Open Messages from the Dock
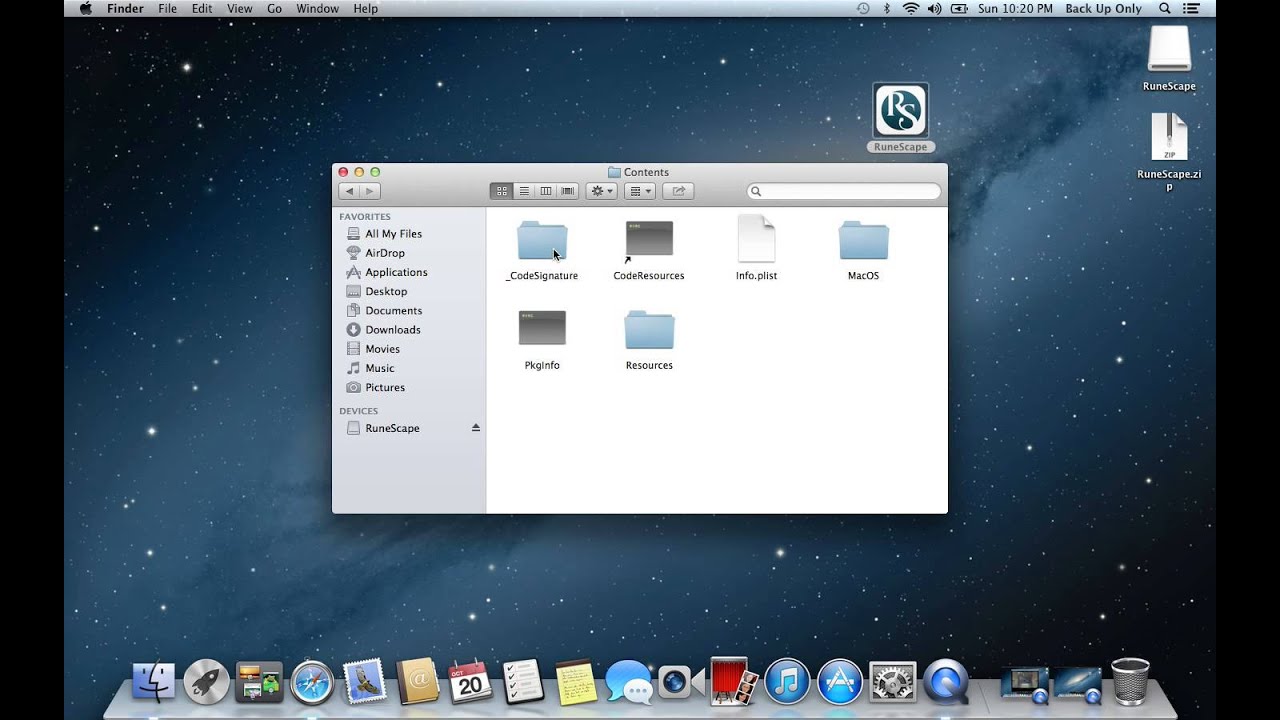This screenshot has height=720, width=1280. coord(629,682)
